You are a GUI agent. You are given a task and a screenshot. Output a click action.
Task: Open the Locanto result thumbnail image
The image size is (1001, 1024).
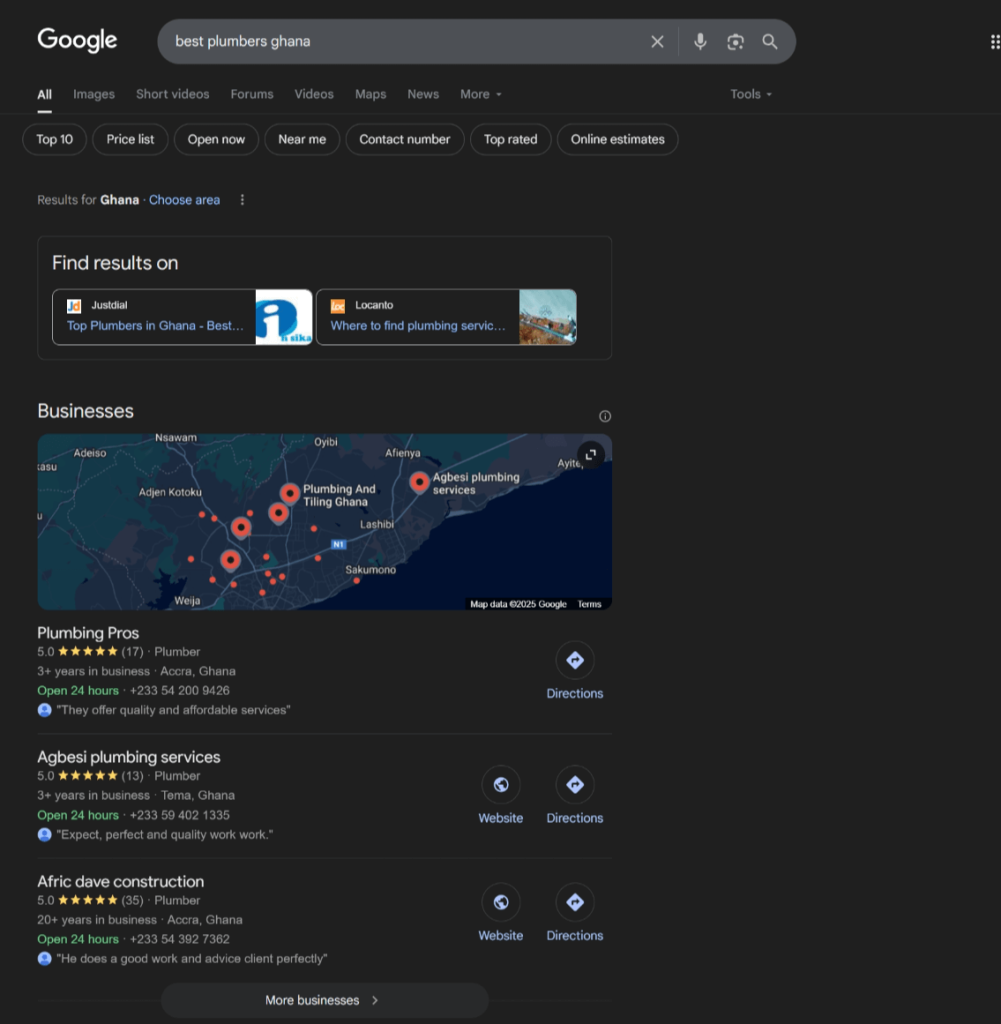(x=548, y=317)
